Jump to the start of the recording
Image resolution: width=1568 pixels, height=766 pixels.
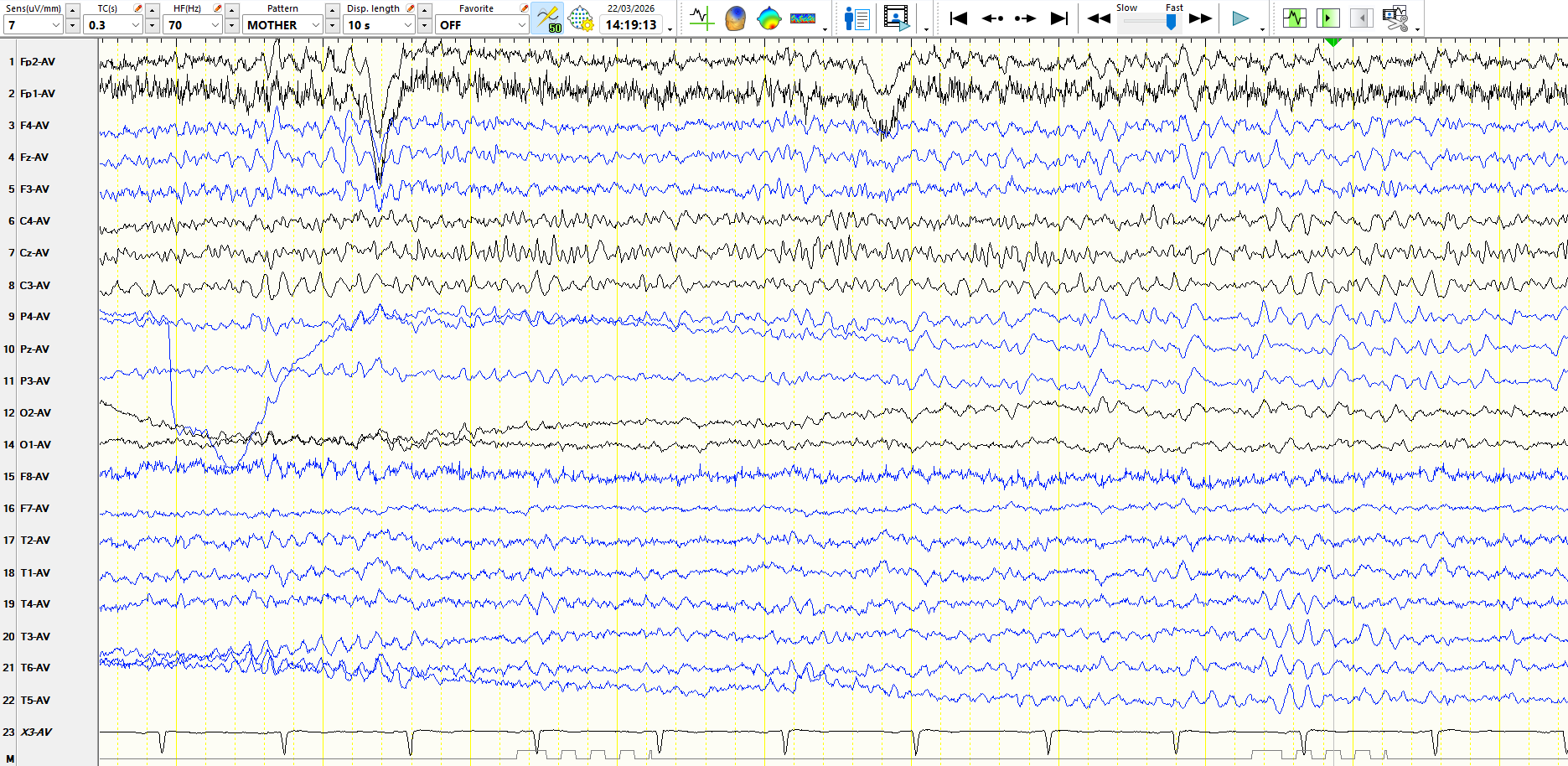pyautogui.click(x=959, y=18)
